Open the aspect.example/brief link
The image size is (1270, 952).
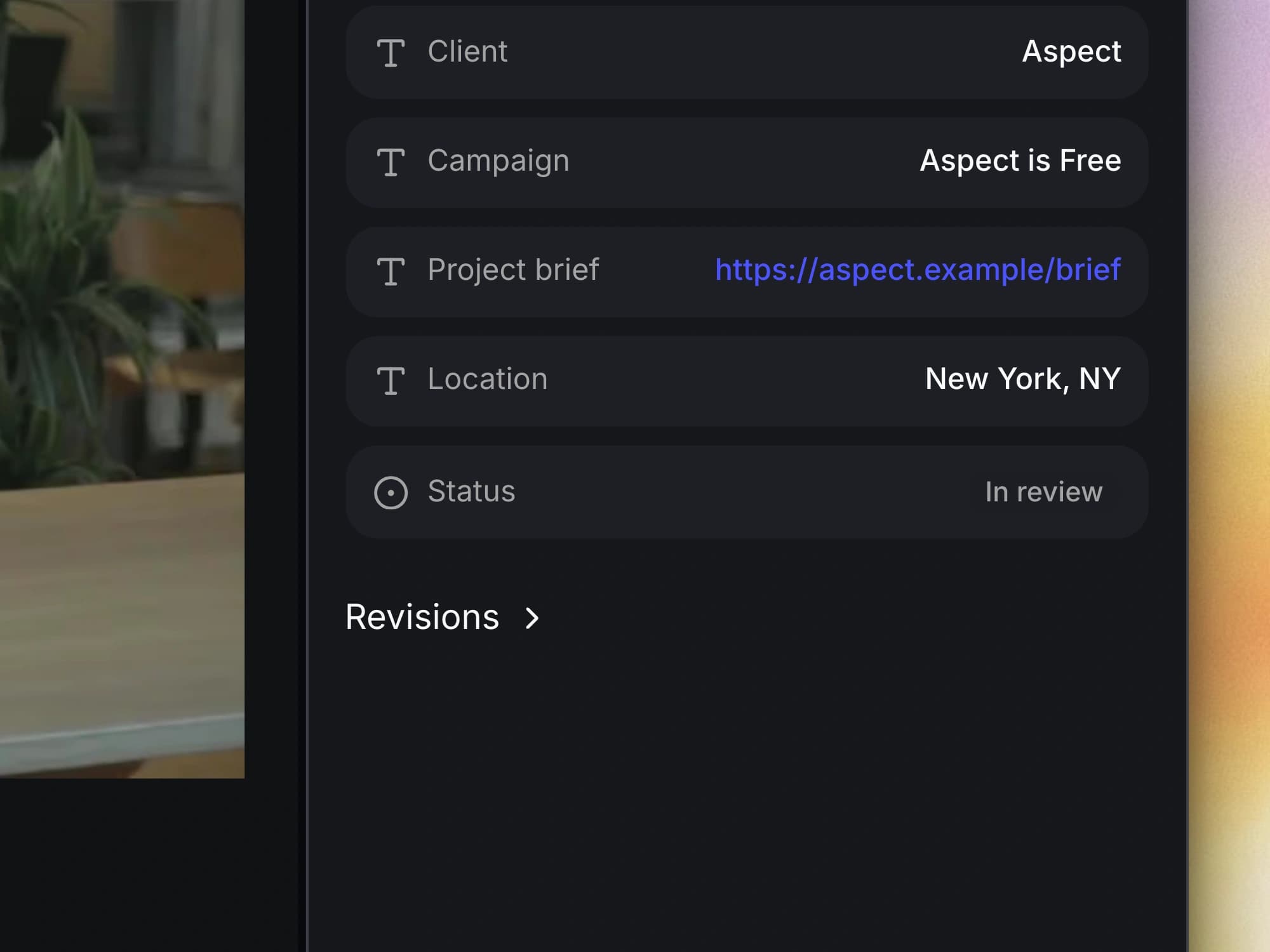pyautogui.click(x=918, y=270)
